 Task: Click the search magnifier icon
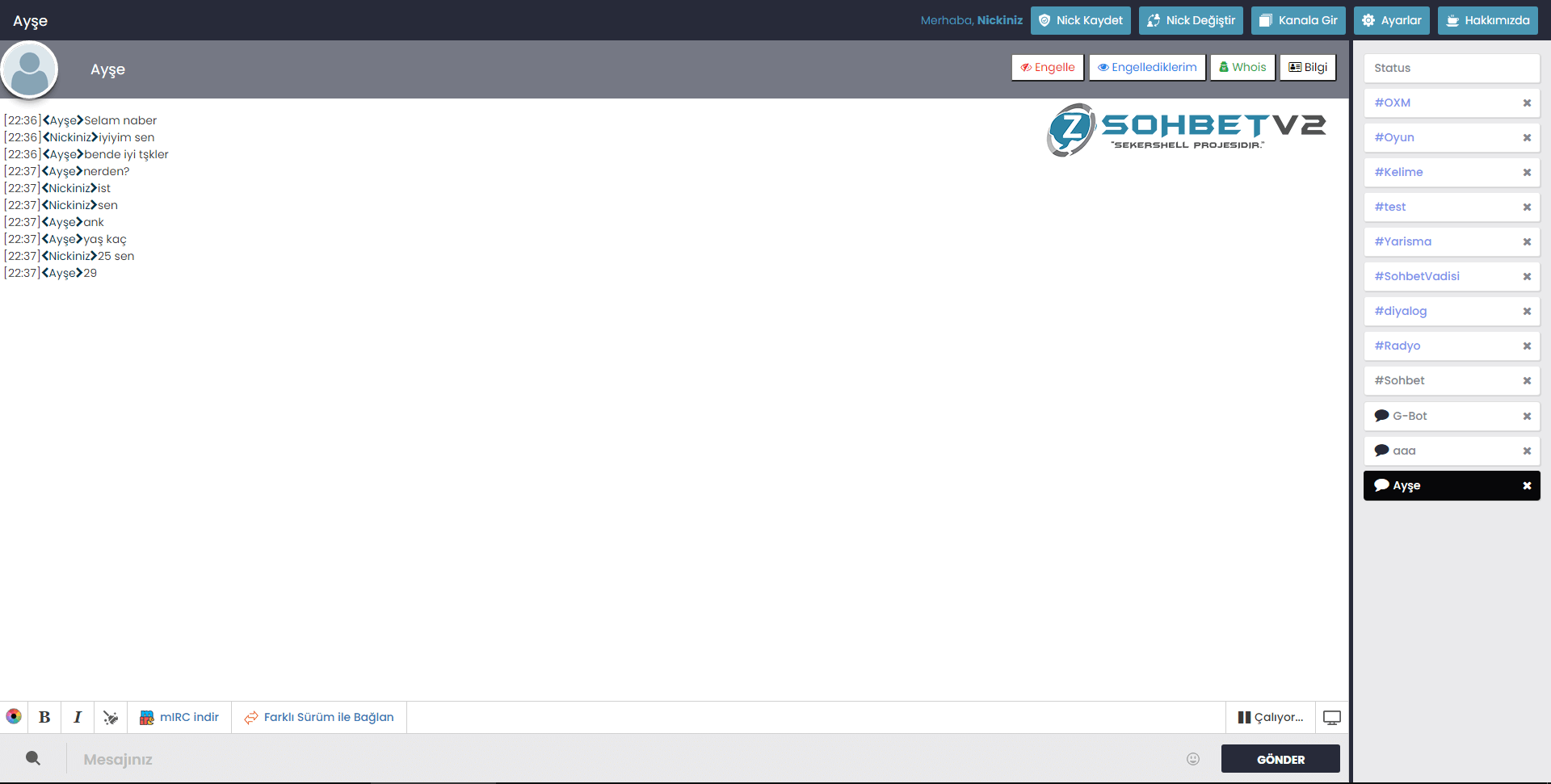(33, 758)
